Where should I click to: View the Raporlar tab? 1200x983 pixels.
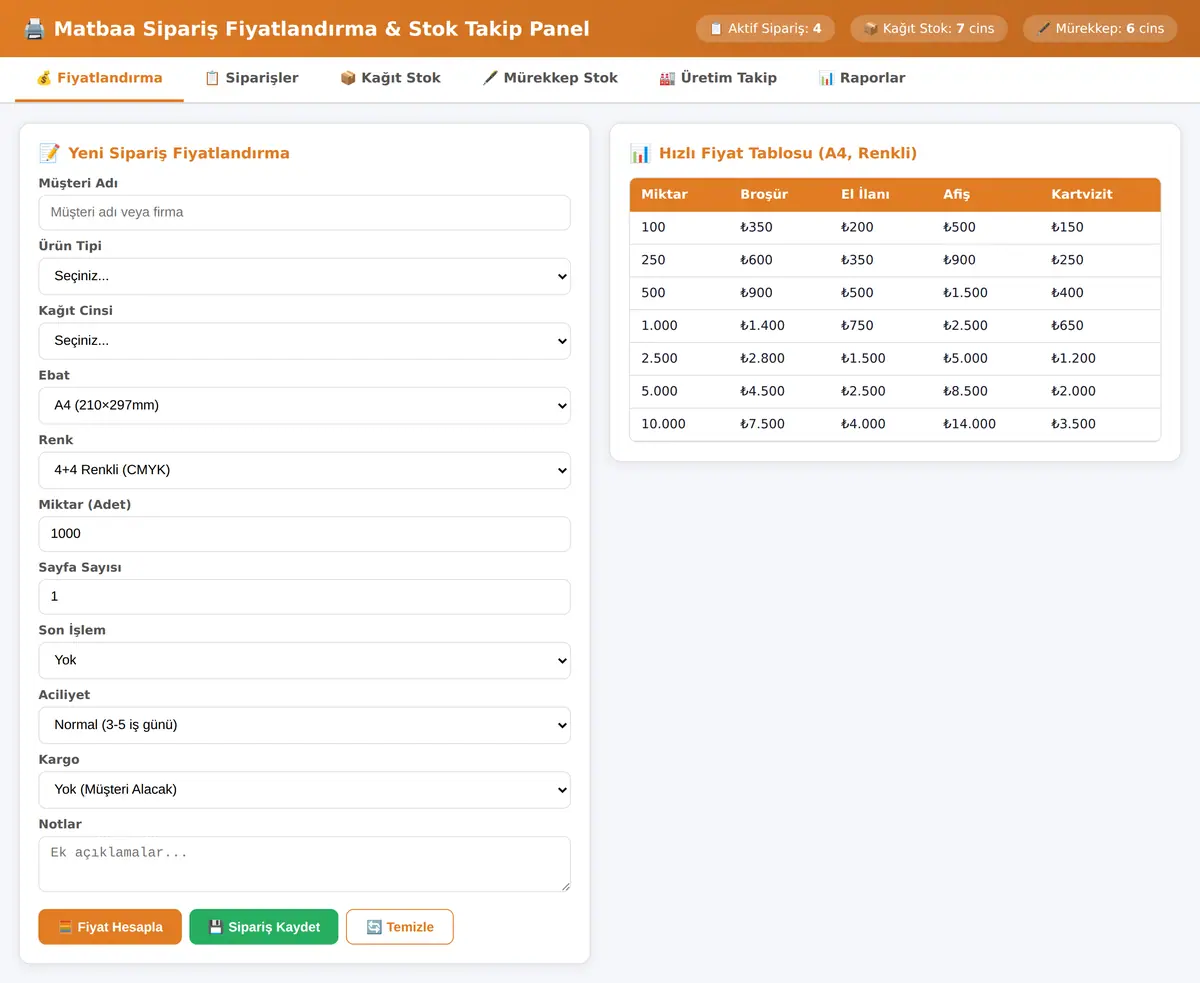(862, 78)
